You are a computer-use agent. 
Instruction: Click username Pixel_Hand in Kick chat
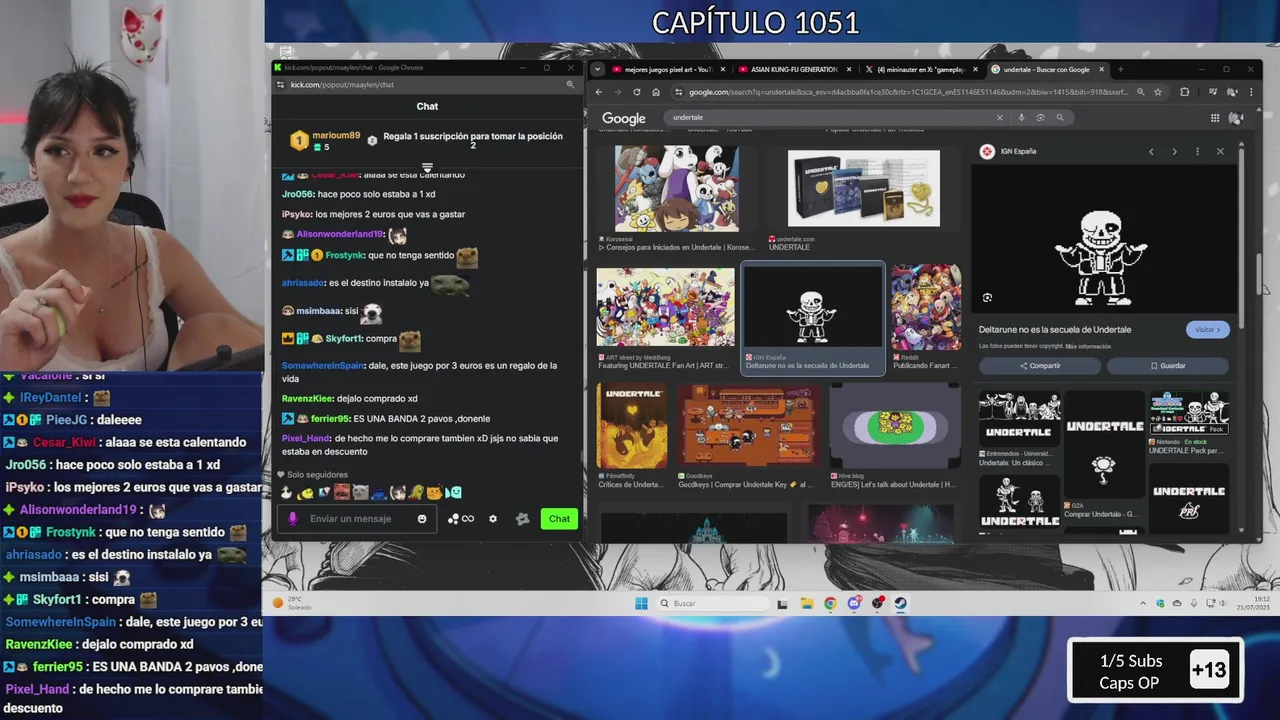(x=306, y=438)
